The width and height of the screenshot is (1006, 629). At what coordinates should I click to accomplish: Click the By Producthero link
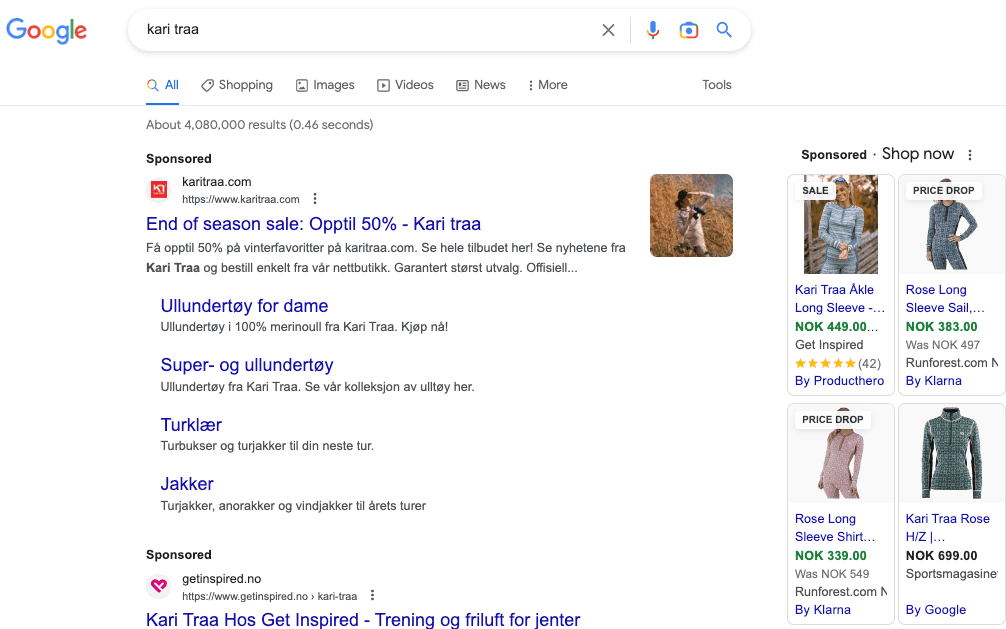tap(839, 381)
